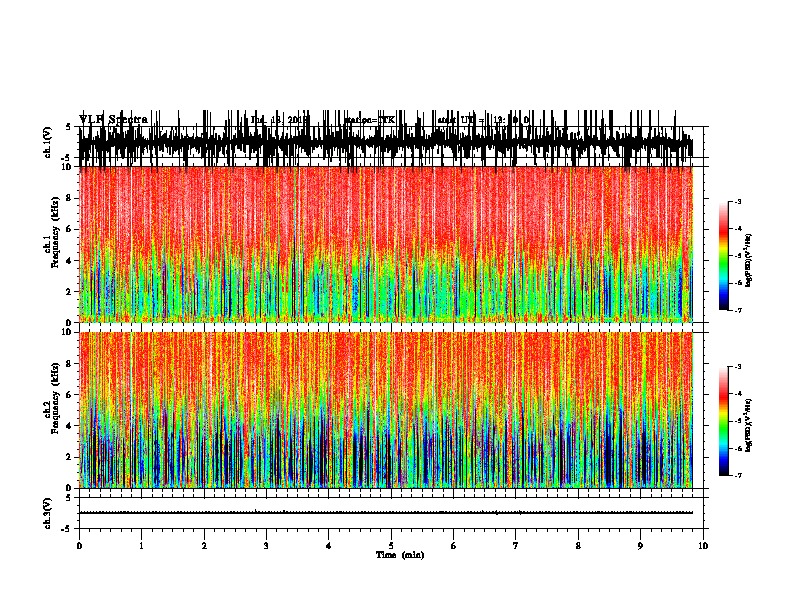Screen dimensions: 792x612
Task: Click the '0' time axis tick label
Action: coord(79,545)
